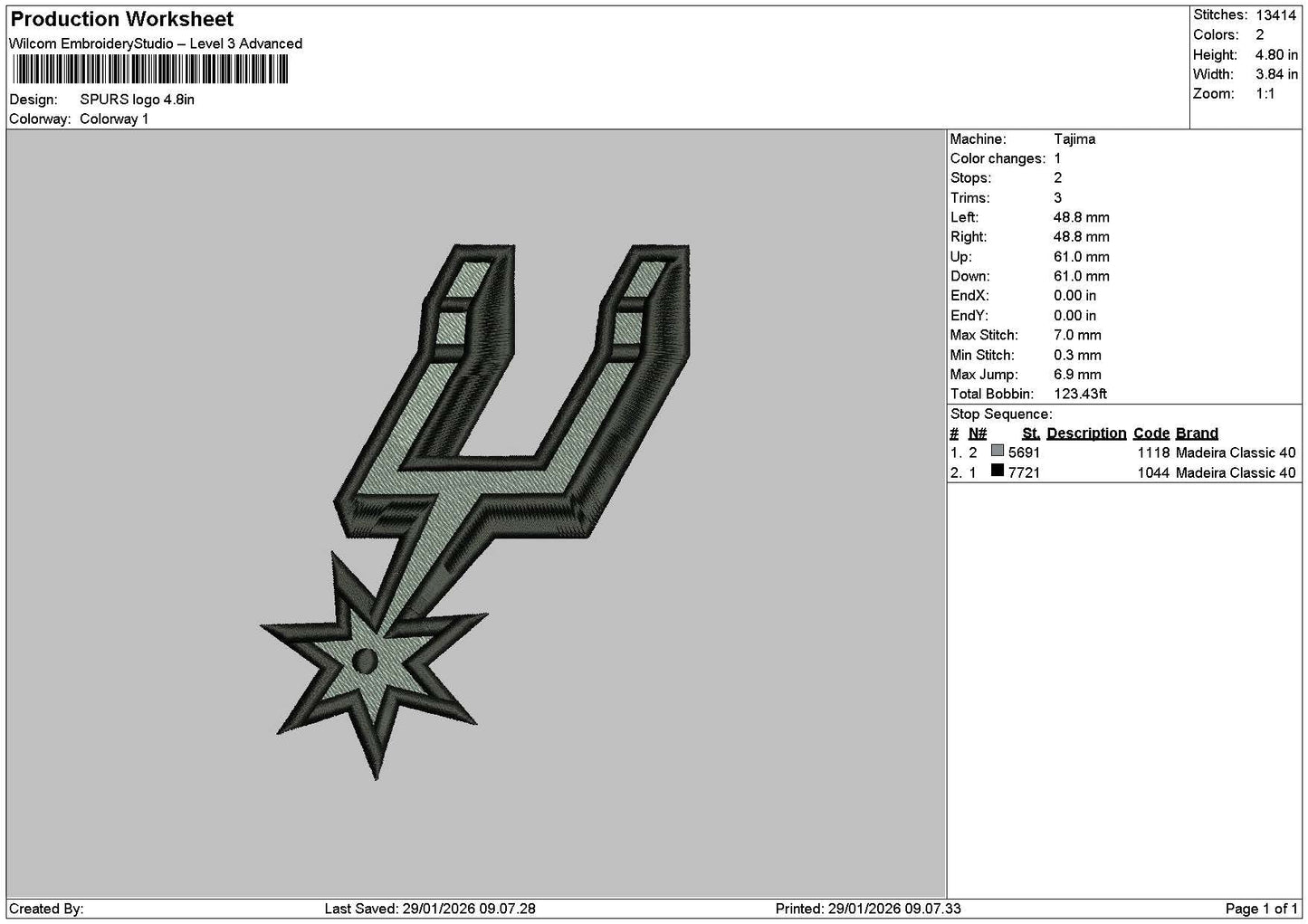Click the Width value 3.84 in
1308x924 pixels.
tap(1276, 74)
